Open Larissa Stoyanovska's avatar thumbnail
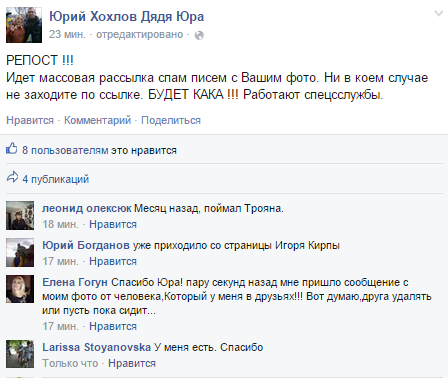 (x=20, y=354)
